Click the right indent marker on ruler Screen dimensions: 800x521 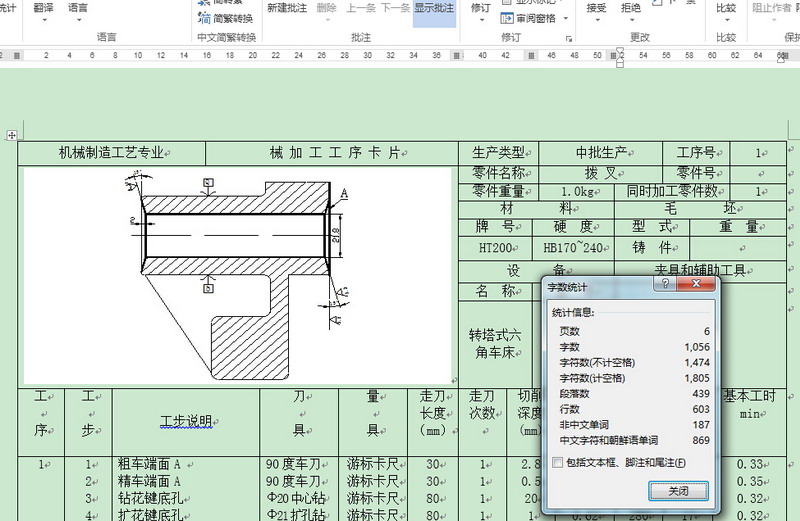pyautogui.click(x=781, y=59)
